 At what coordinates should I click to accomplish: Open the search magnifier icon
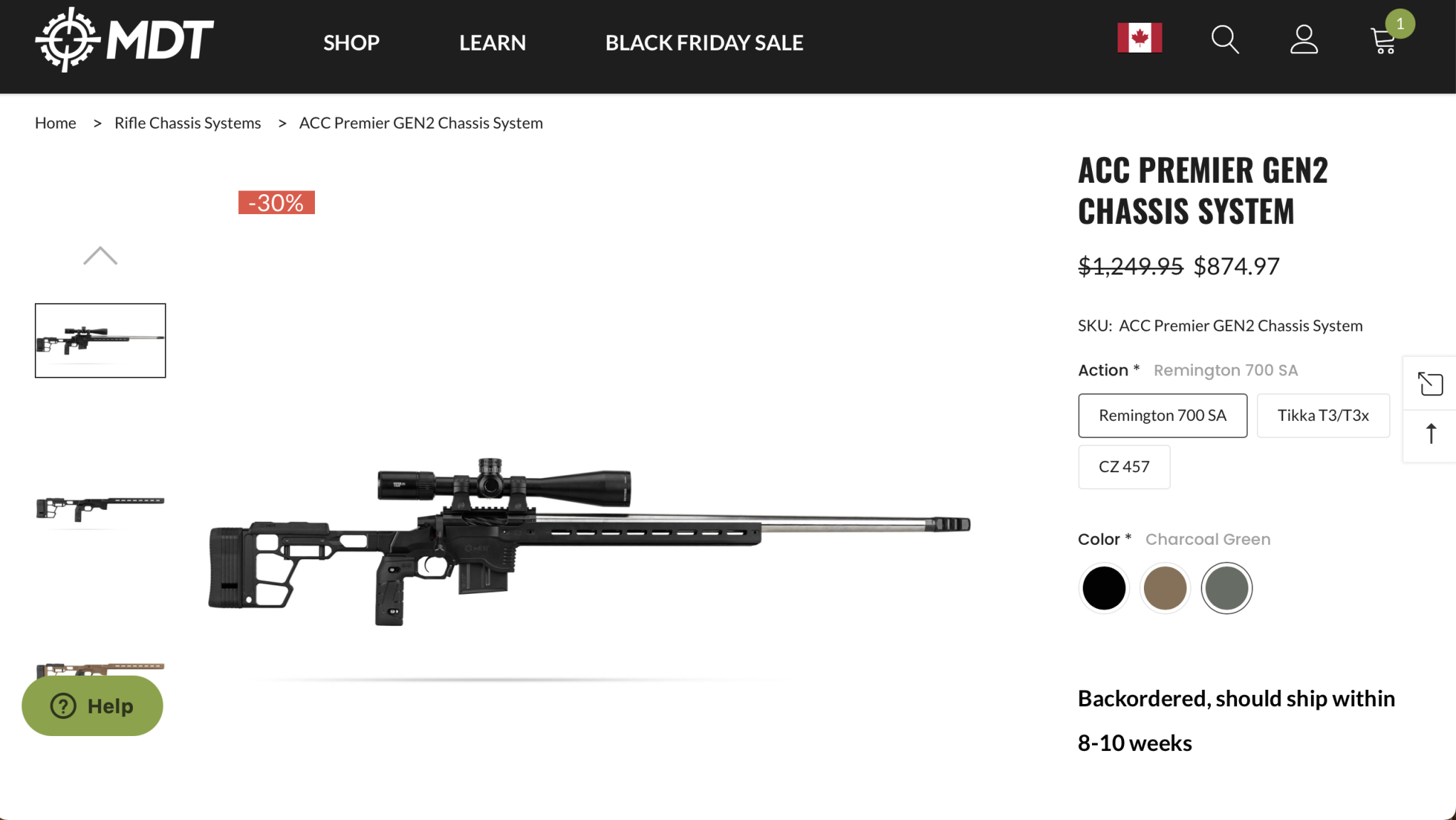pyautogui.click(x=1224, y=40)
